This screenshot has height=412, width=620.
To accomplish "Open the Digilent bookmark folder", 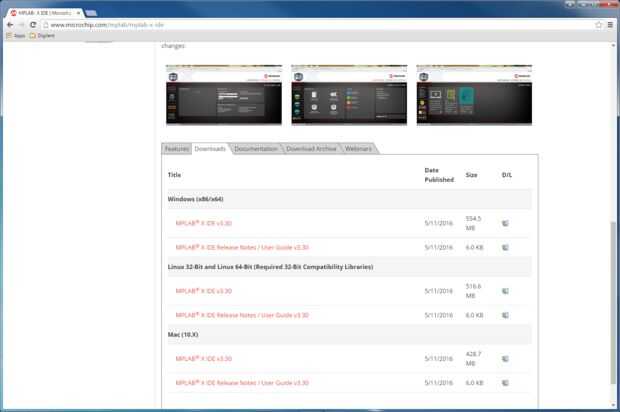I will point(42,36).
